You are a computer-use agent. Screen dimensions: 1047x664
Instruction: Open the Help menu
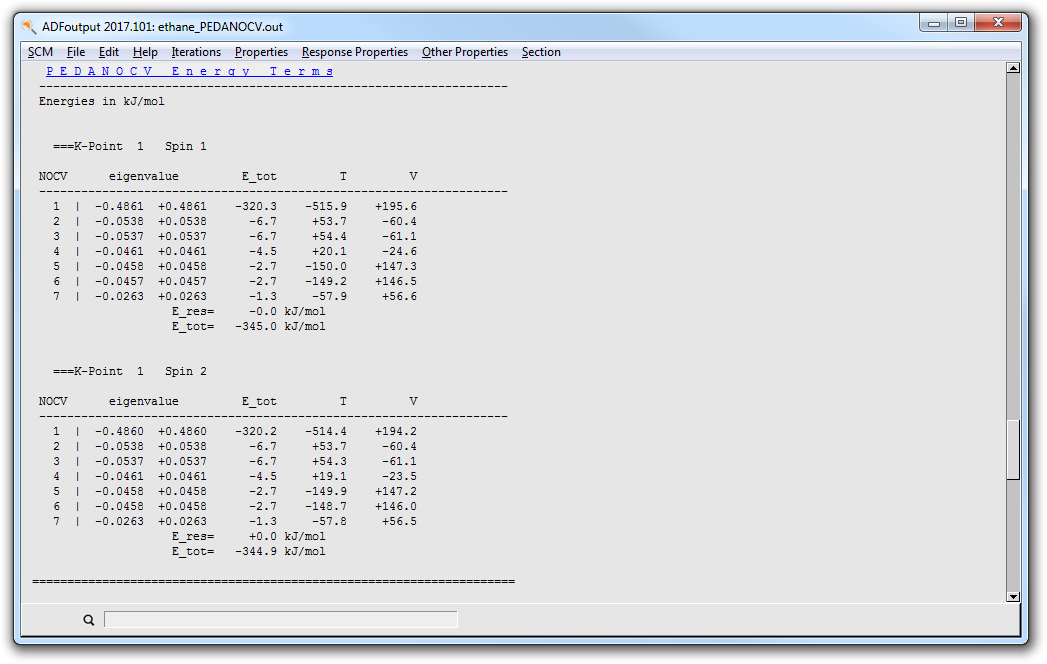[145, 52]
